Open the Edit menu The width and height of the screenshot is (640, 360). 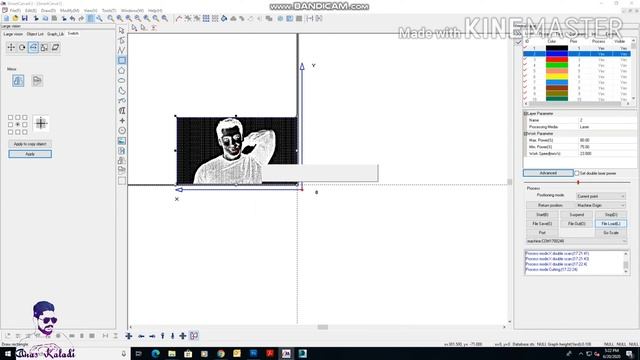[31, 11]
